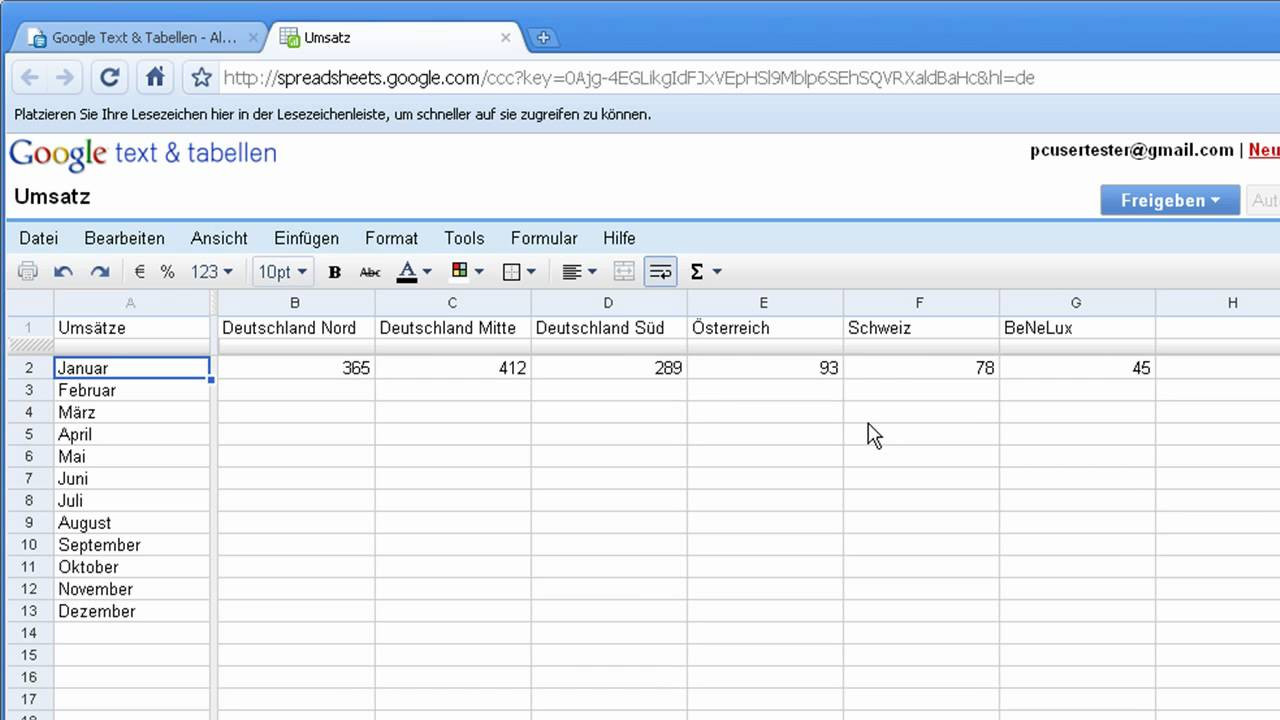1280x720 pixels.
Task: Click the pcusertester@gmail.com account text
Action: 1132,150
